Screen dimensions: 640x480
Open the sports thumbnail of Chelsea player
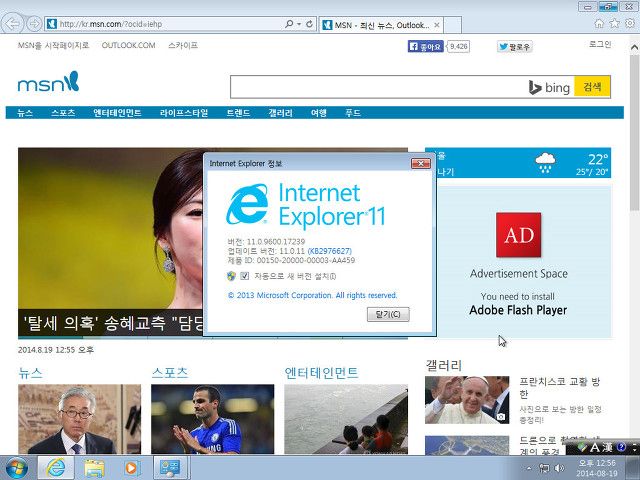tap(213, 419)
